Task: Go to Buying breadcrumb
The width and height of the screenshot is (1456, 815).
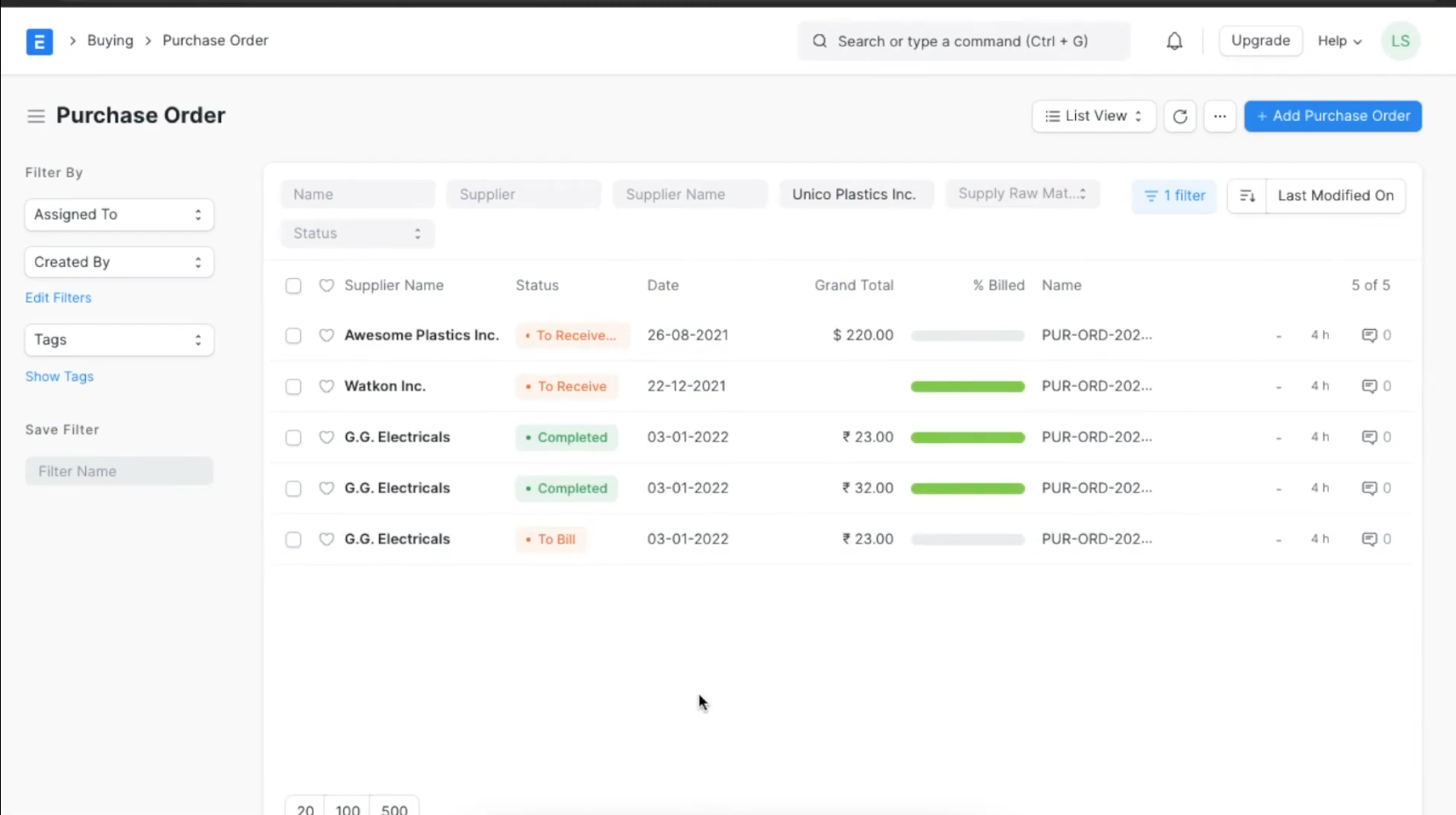Action: (x=111, y=40)
